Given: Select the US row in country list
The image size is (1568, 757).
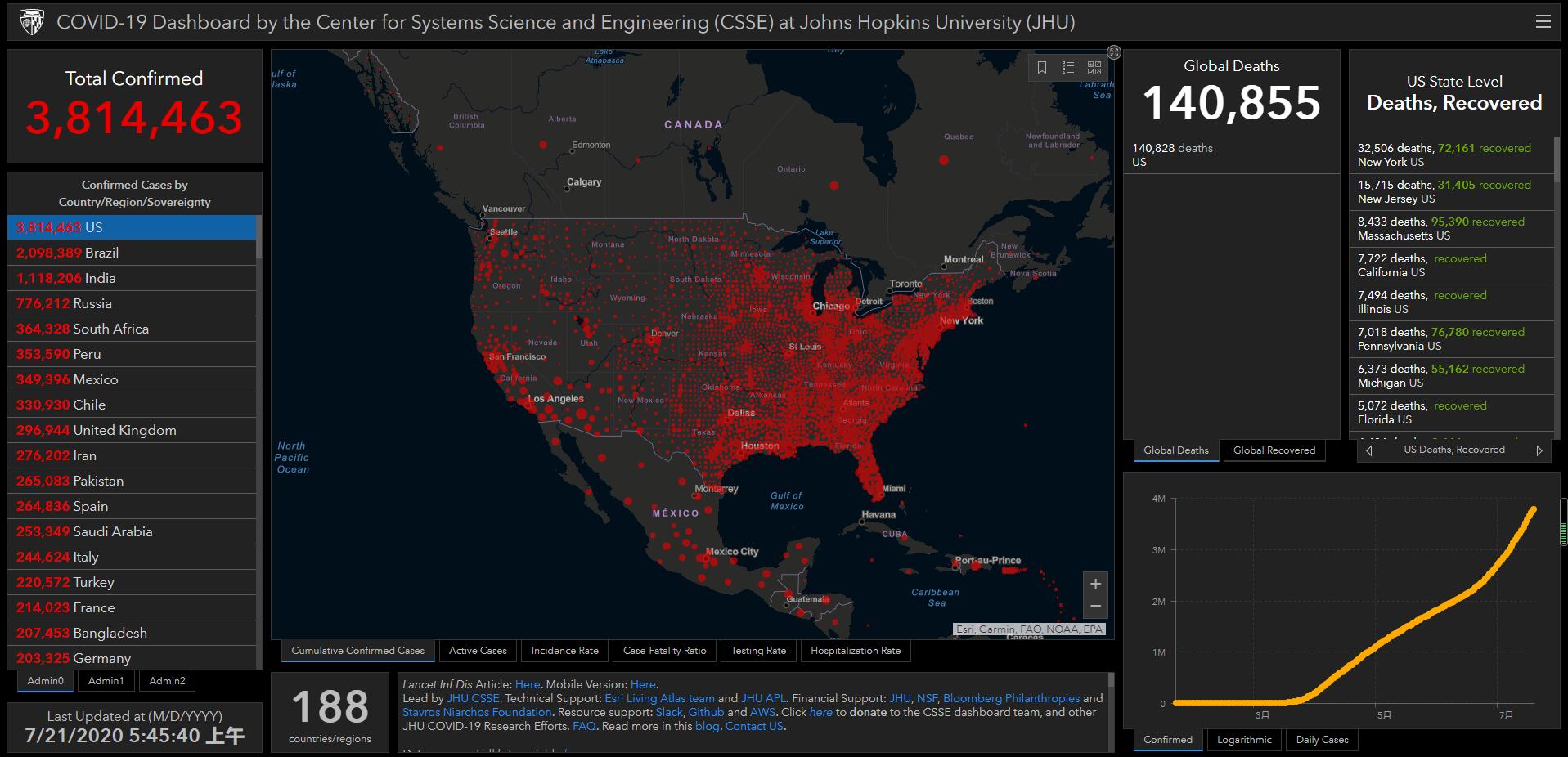Looking at the screenshot, I should tap(132, 227).
